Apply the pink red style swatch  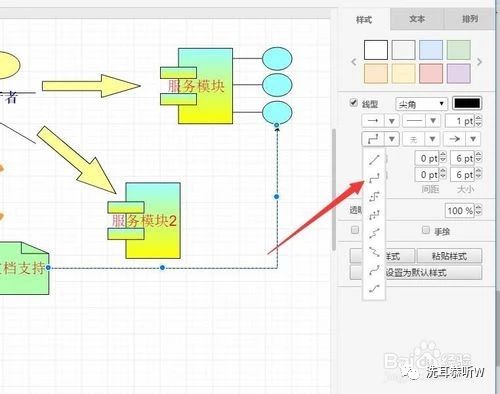431,73
